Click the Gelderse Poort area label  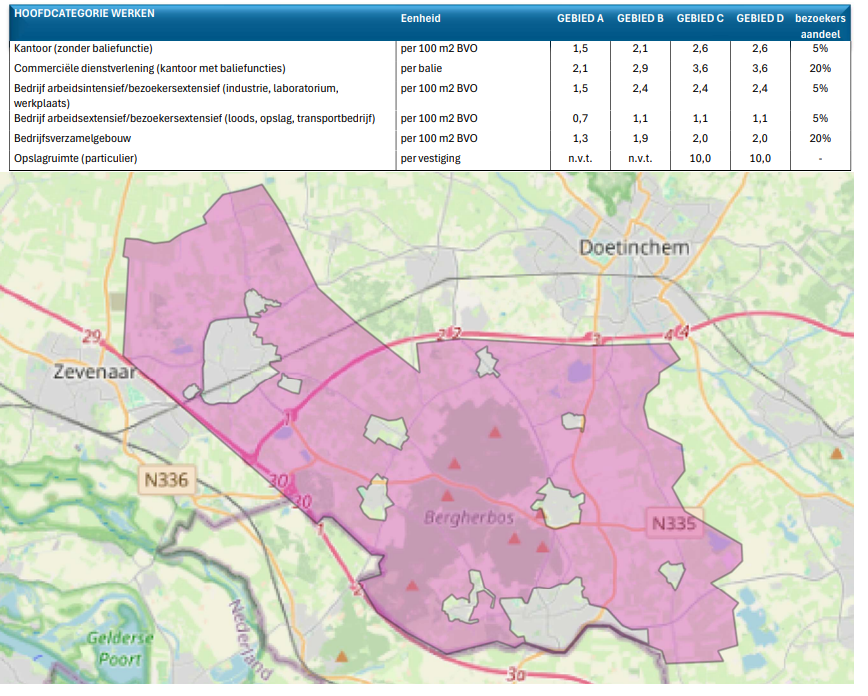[120, 648]
